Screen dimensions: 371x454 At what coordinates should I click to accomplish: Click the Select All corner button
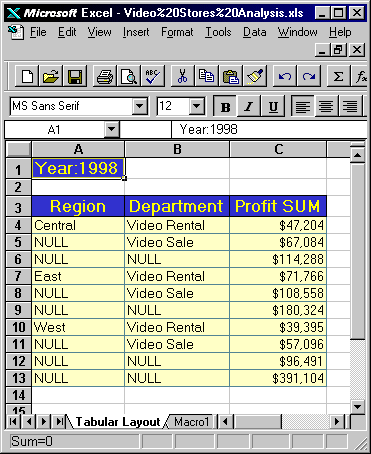19,149
